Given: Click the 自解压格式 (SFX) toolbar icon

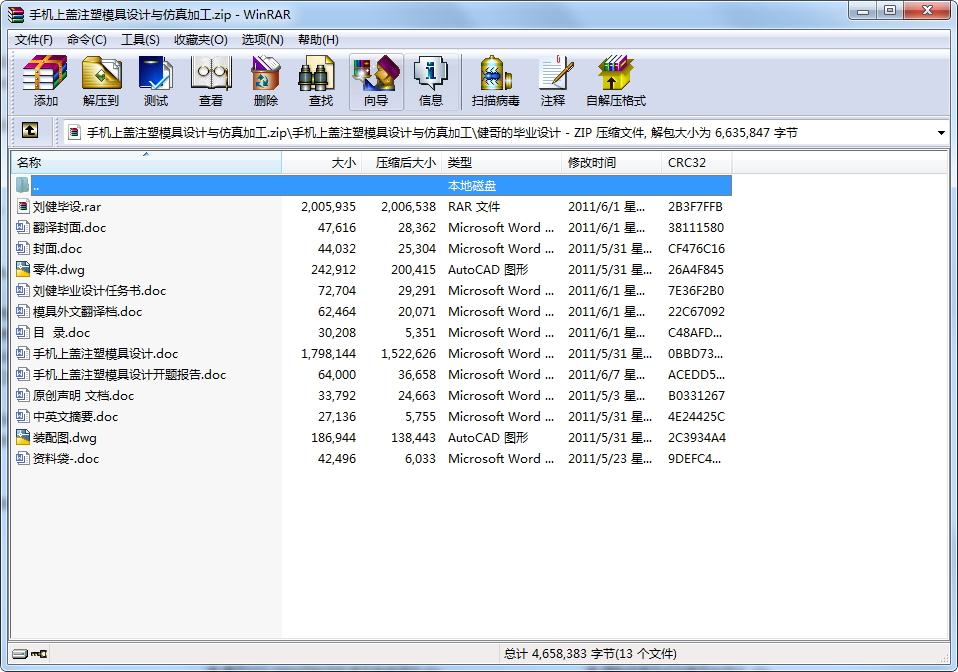Looking at the screenshot, I should pyautogui.click(x=616, y=81).
